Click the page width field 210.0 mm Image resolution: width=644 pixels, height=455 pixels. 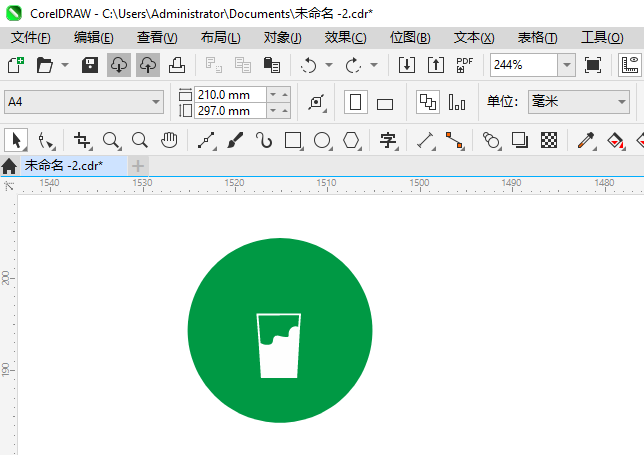tap(230, 94)
